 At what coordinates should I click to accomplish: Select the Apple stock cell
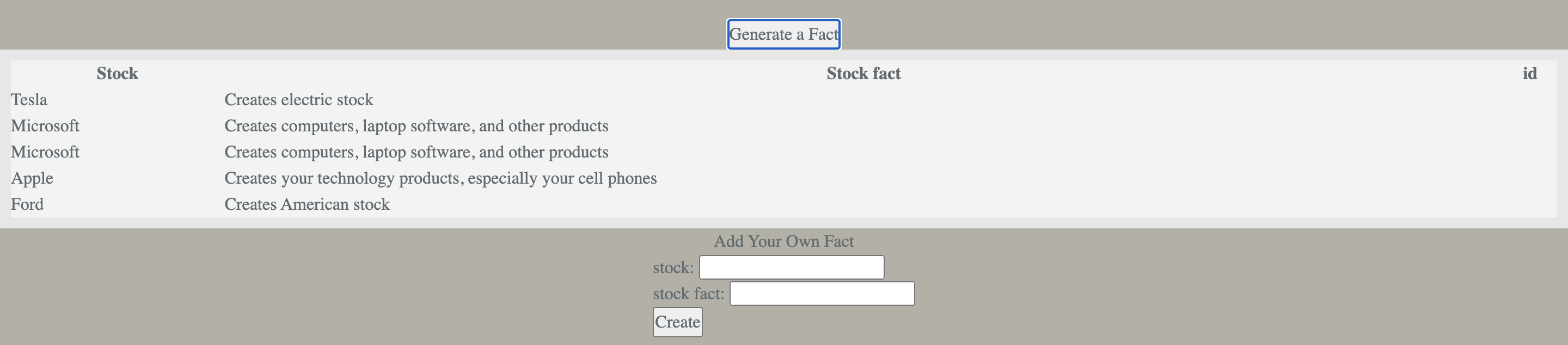(x=32, y=179)
